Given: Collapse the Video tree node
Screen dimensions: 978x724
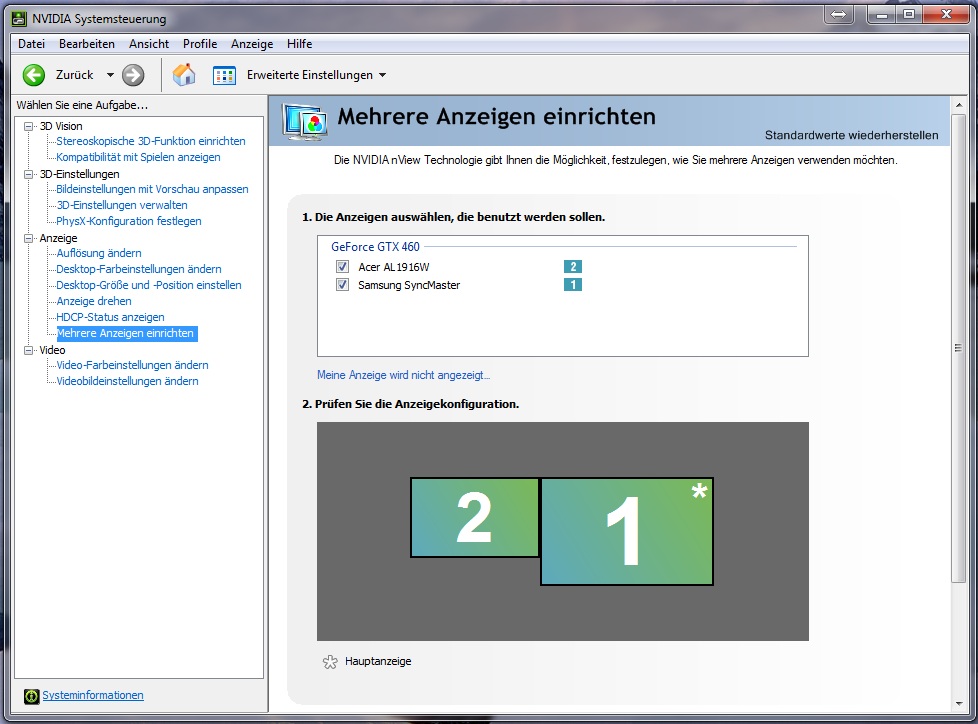Looking at the screenshot, I should point(28,350).
